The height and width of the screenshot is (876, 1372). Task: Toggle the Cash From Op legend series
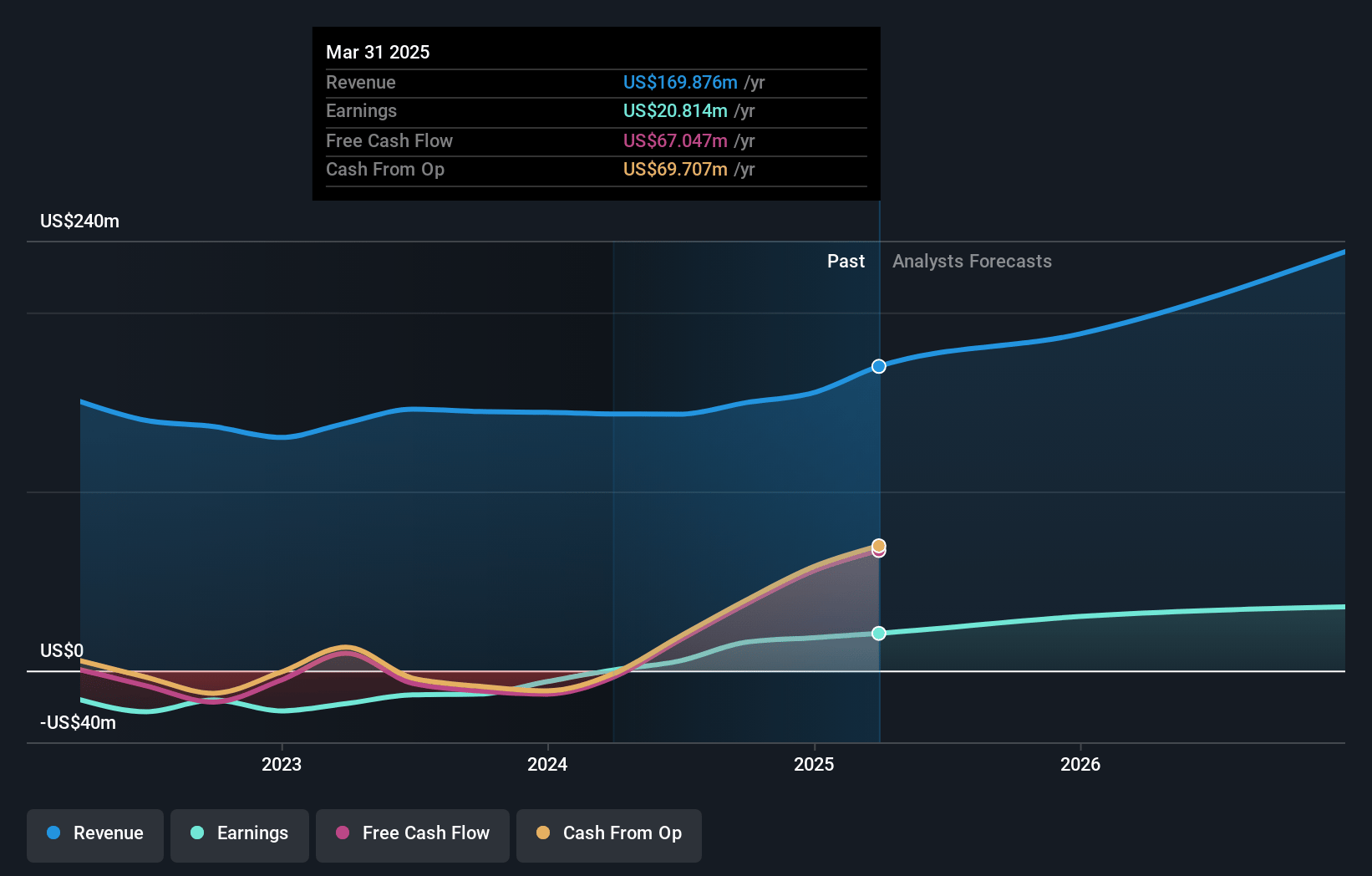tap(609, 835)
